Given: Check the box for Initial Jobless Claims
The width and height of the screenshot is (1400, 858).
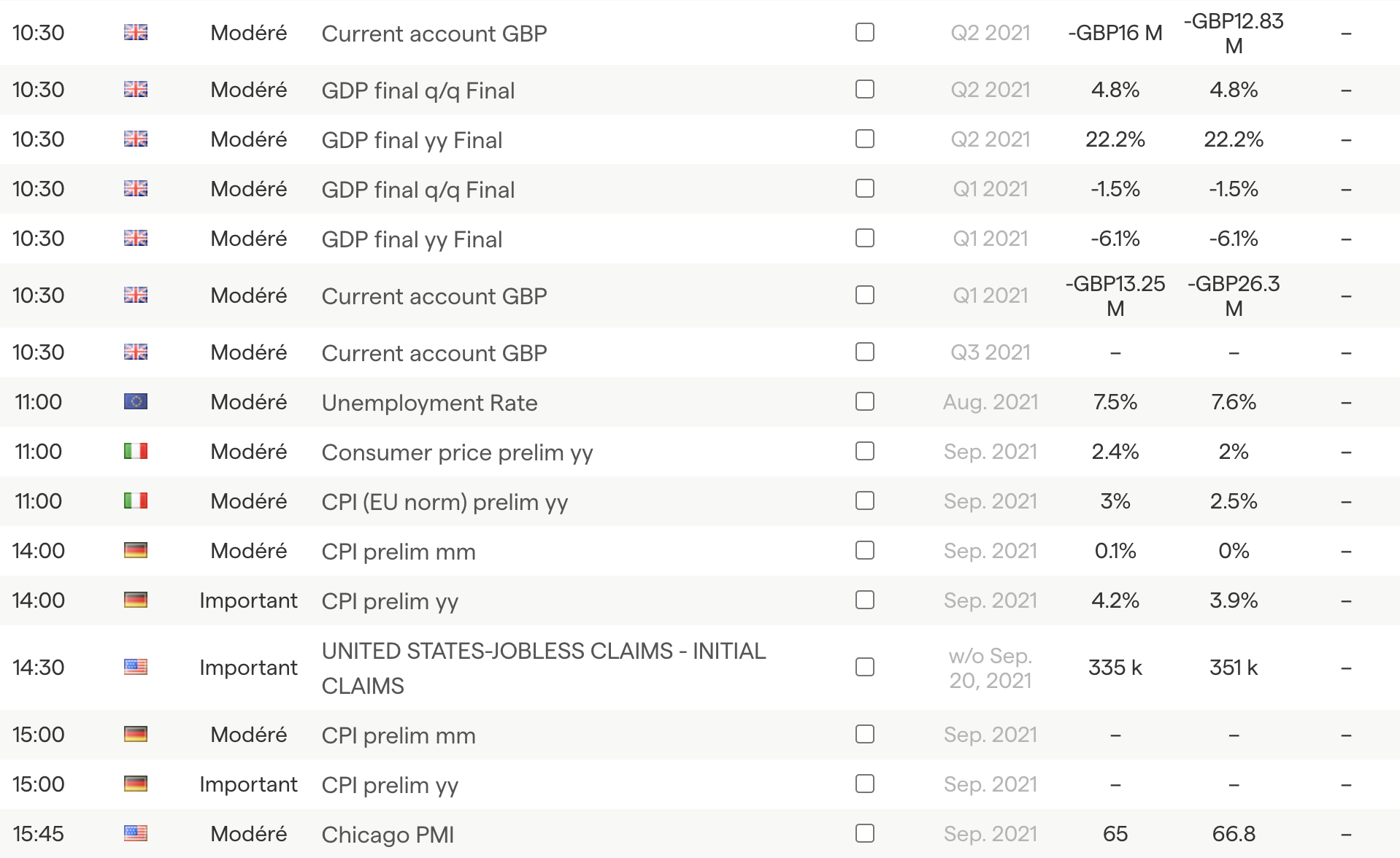Looking at the screenshot, I should click(x=865, y=668).
